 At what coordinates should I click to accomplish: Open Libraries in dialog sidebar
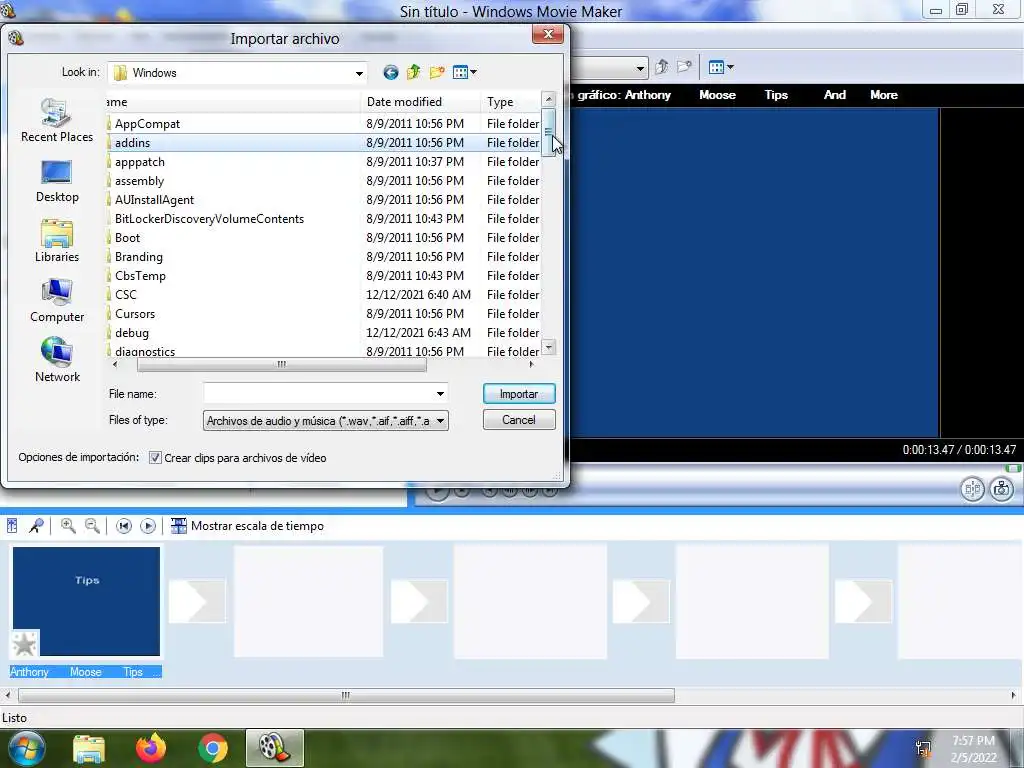57,241
